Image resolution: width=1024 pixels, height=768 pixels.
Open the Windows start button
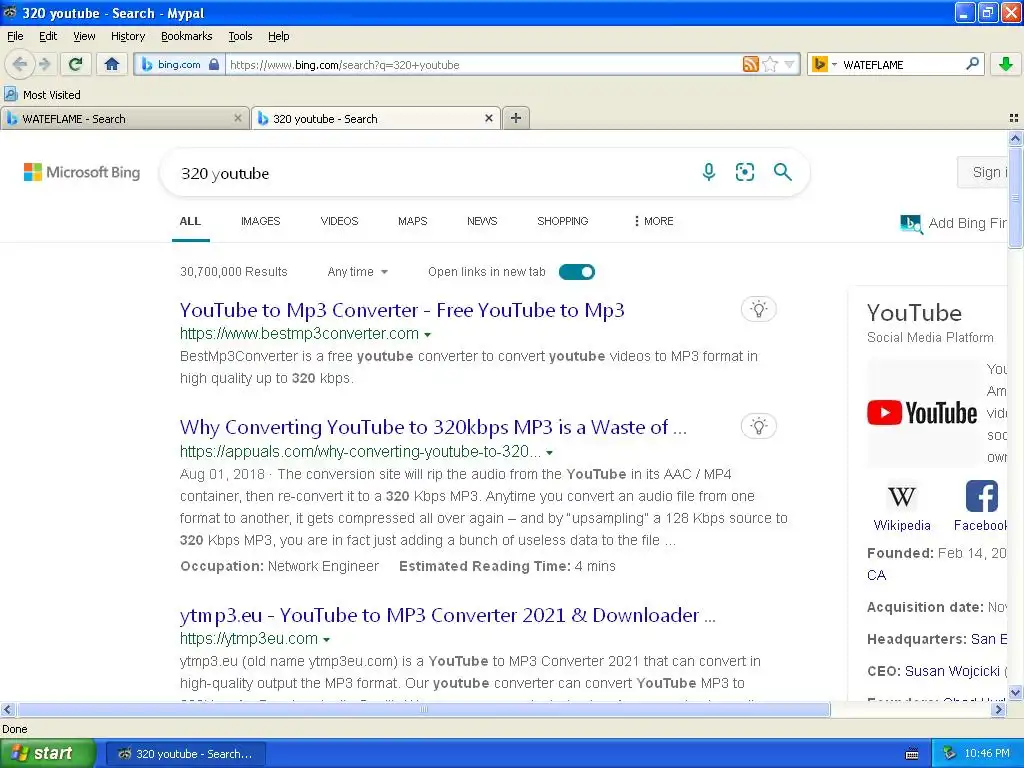tap(47, 753)
